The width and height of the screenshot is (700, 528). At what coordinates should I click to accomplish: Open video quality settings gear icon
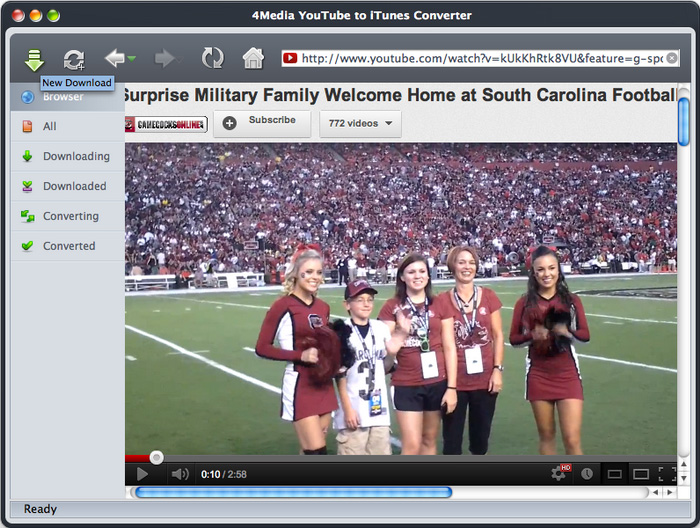pos(559,474)
